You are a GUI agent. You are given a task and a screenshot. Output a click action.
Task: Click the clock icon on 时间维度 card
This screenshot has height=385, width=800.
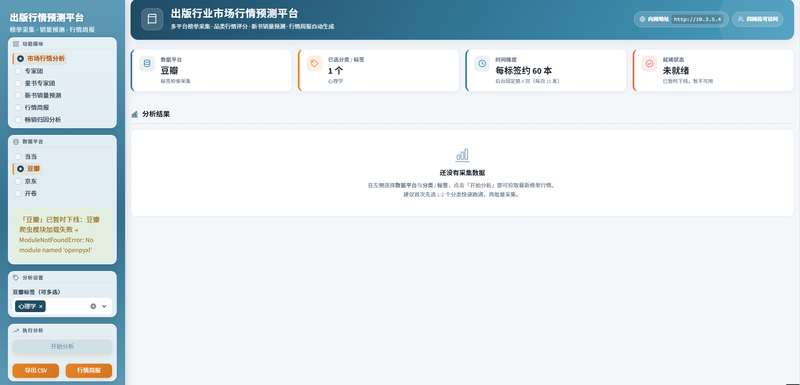tap(482, 64)
